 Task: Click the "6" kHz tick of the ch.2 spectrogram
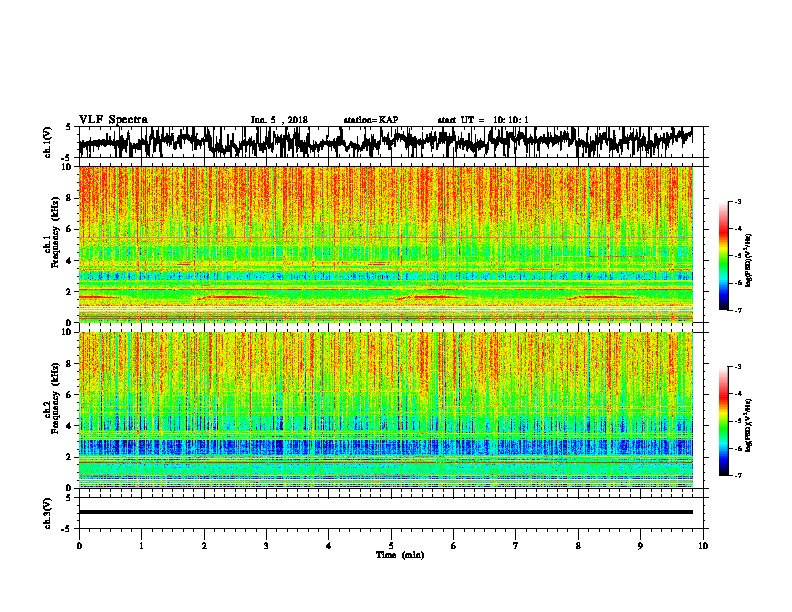click(x=71, y=395)
